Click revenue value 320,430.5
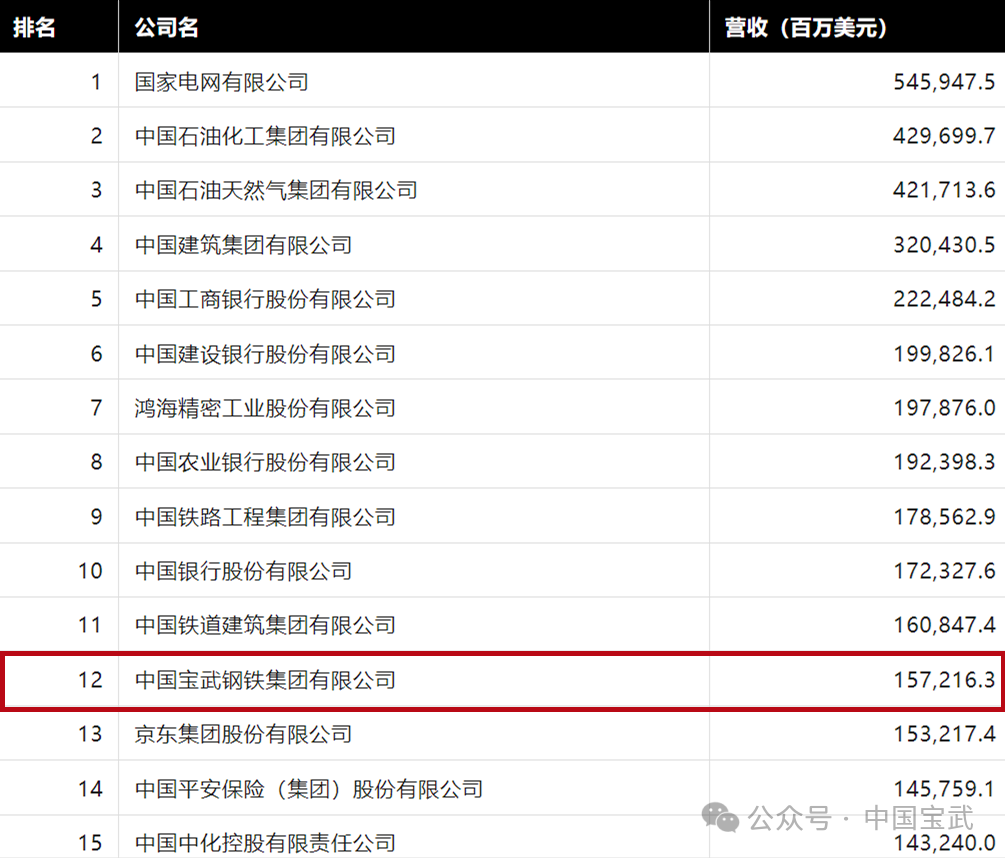 pos(943,245)
